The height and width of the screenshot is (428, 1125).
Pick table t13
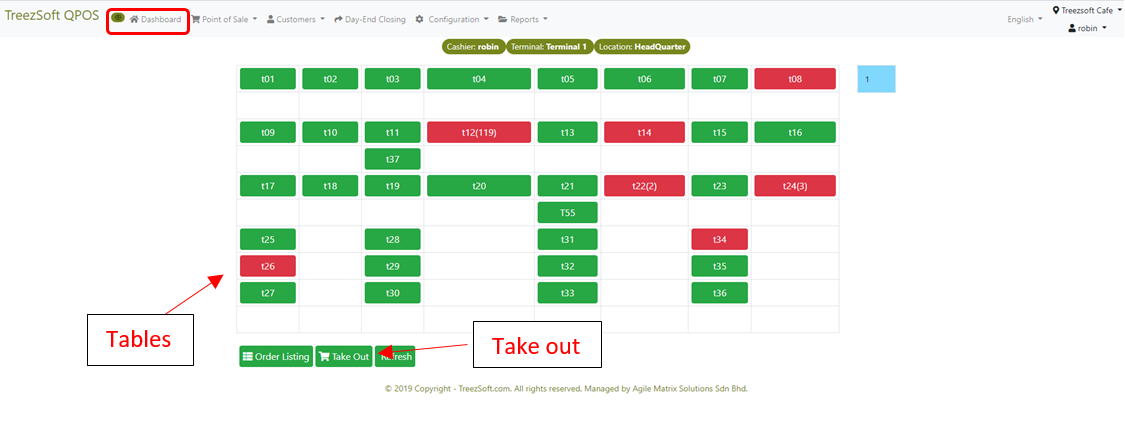(568, 133)
